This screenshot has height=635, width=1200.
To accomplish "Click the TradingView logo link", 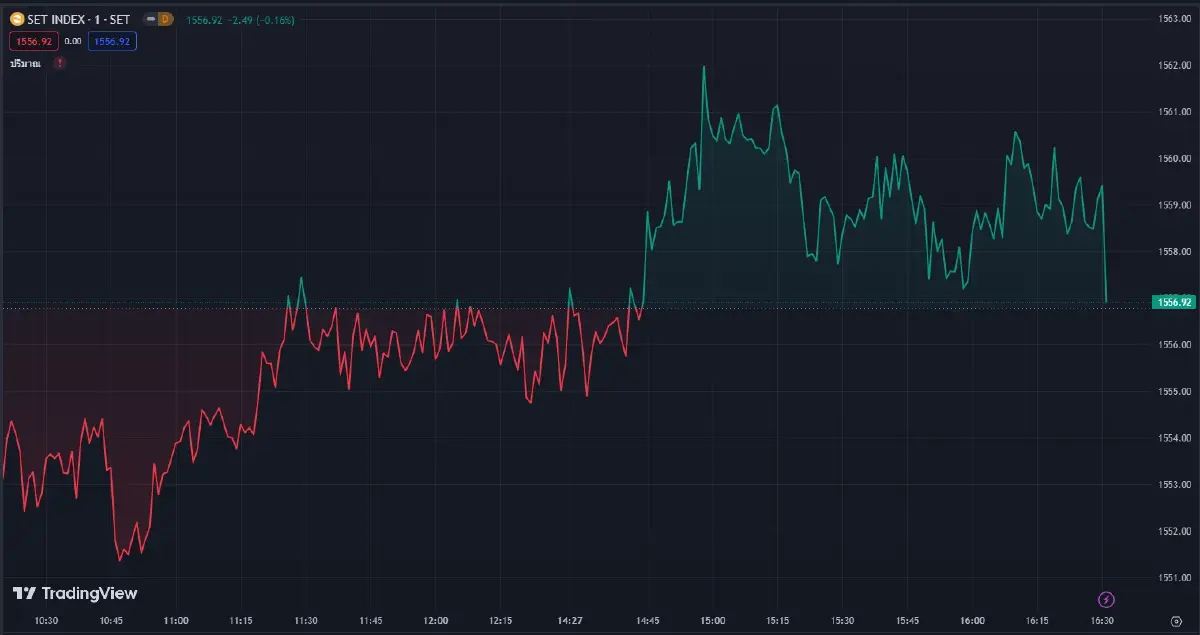I will pos(75,593).
